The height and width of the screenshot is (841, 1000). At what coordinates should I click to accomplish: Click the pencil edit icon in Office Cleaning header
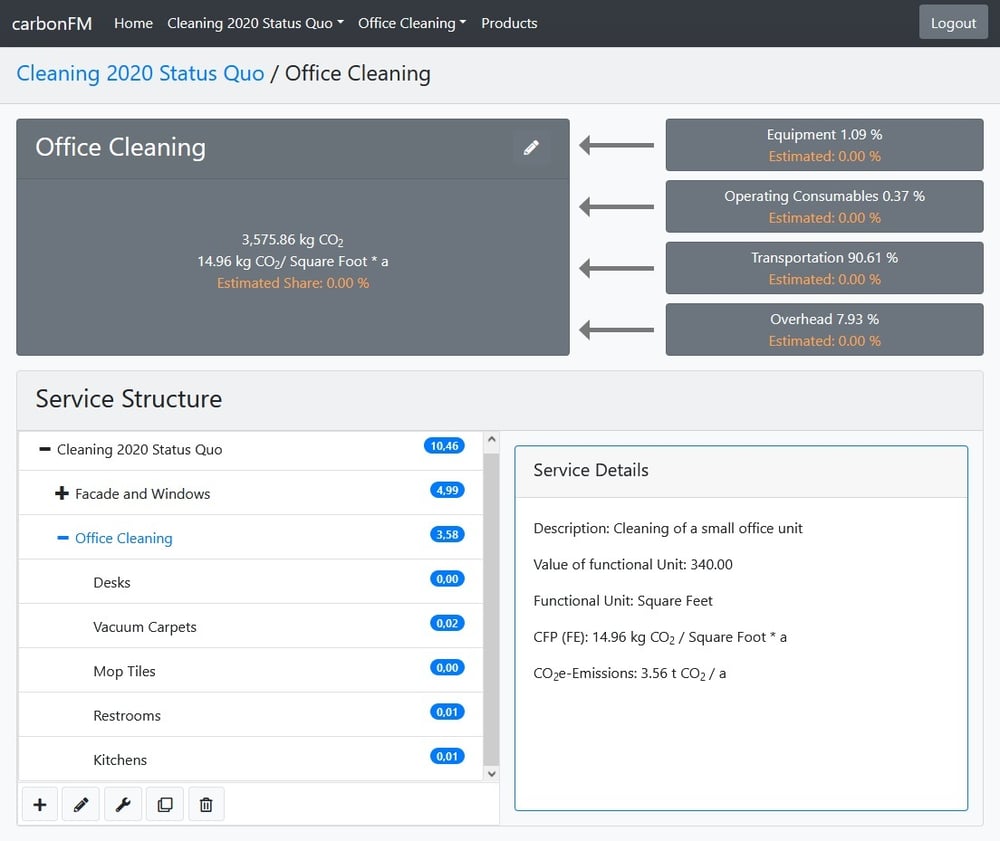531,148
